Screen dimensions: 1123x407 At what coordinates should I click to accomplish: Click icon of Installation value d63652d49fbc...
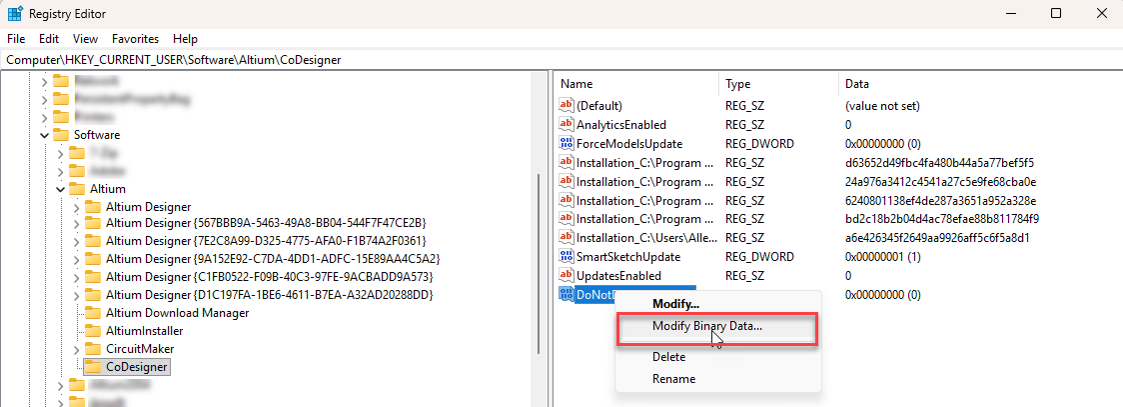[567, 163]
